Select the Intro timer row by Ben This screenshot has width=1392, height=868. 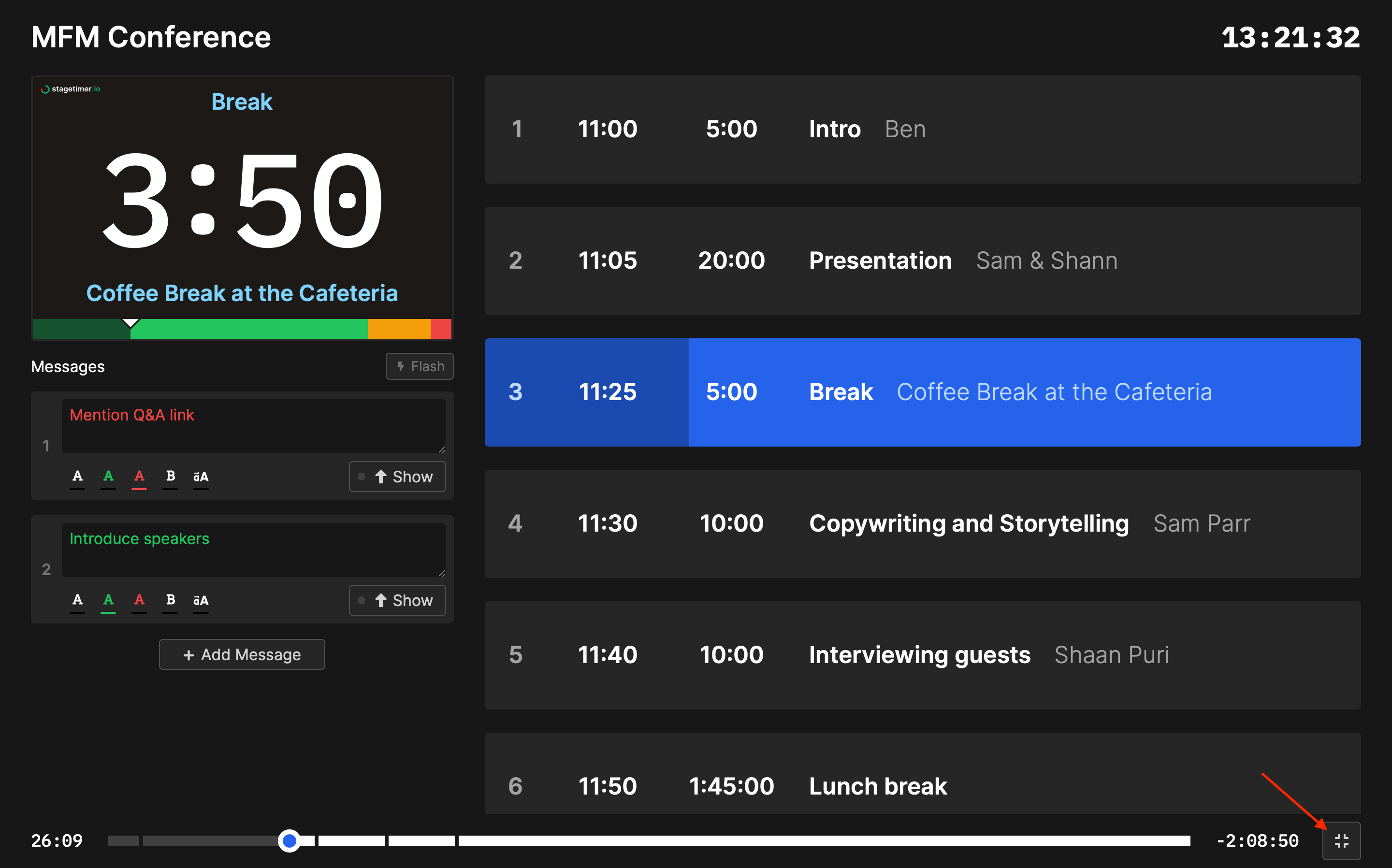click(x=923, y=129)
